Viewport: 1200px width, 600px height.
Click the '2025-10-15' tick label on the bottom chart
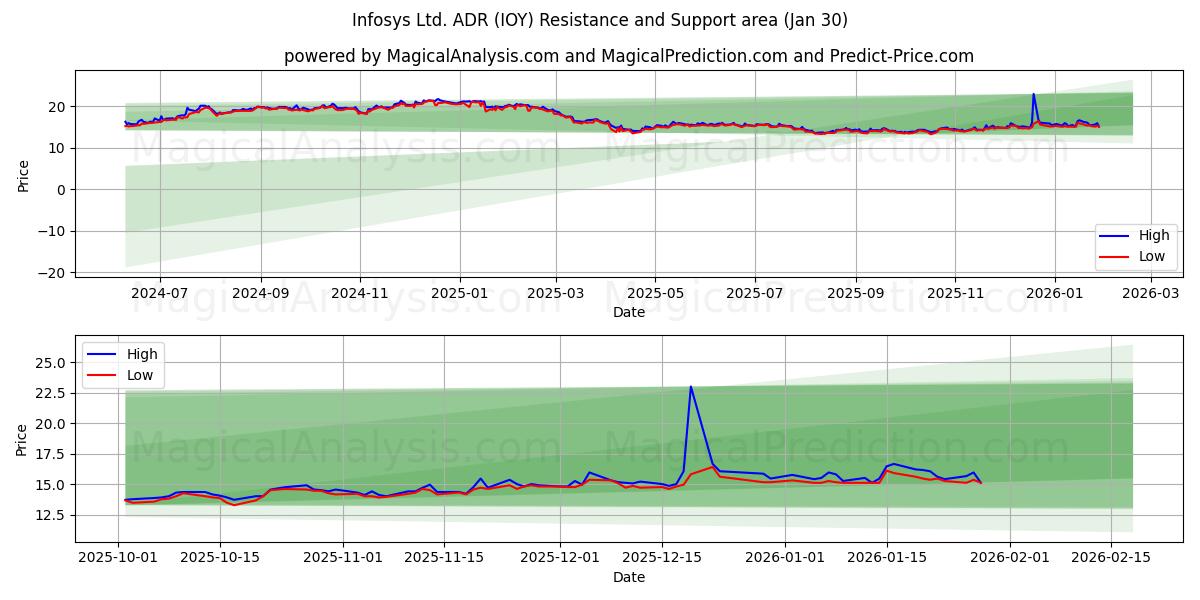click(219, 558)
